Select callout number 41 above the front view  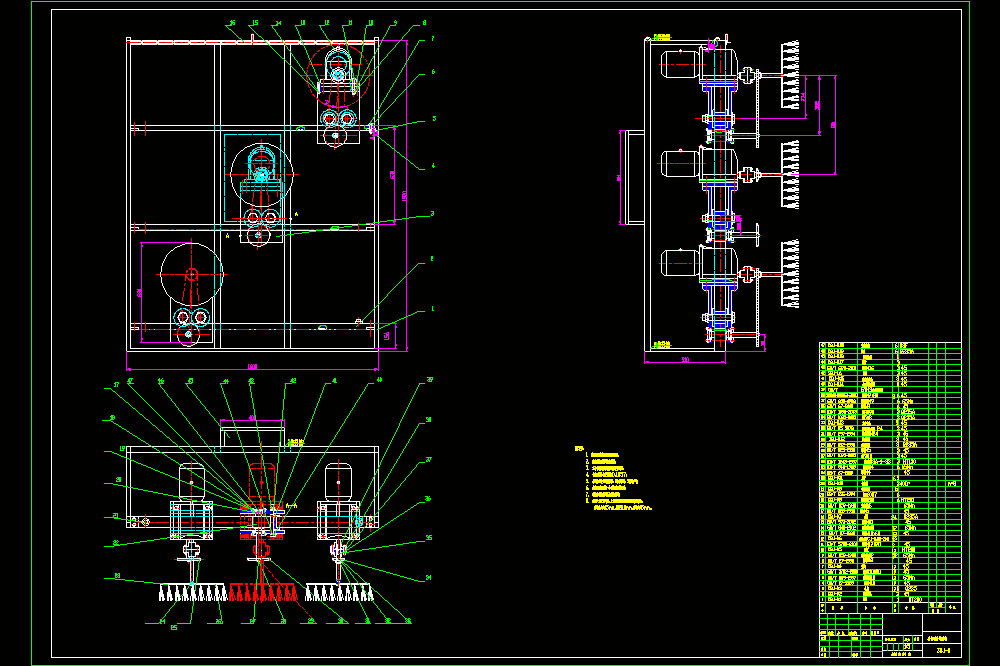click(x=334, y=381)
